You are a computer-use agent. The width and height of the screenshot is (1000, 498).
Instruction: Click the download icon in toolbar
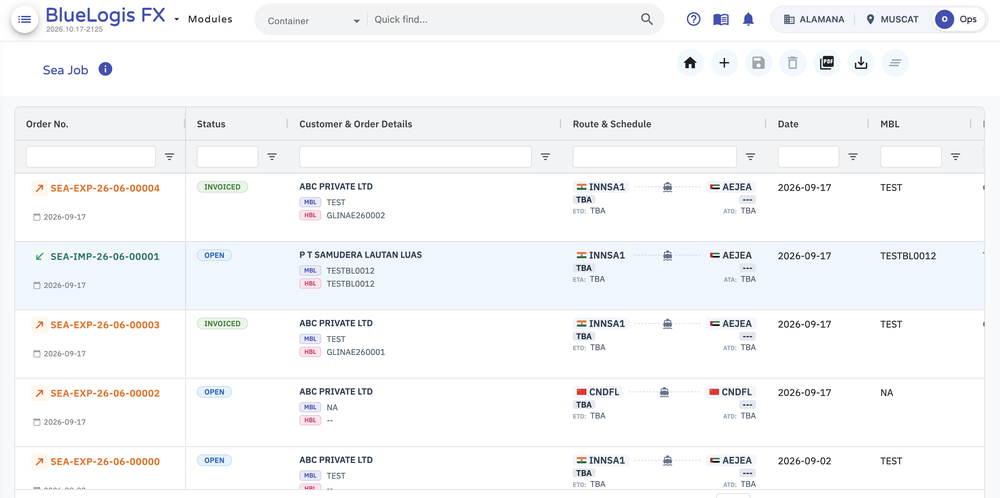861,63
